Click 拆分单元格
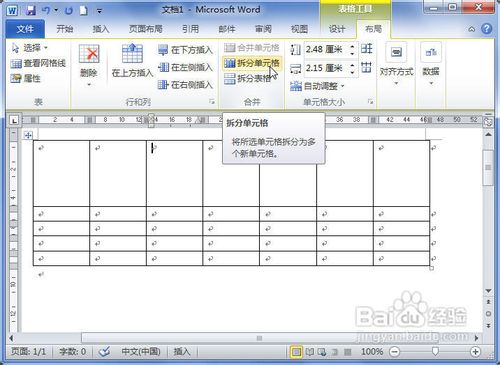The height and width of the screenshot is (365, 500). pos(252,63)
